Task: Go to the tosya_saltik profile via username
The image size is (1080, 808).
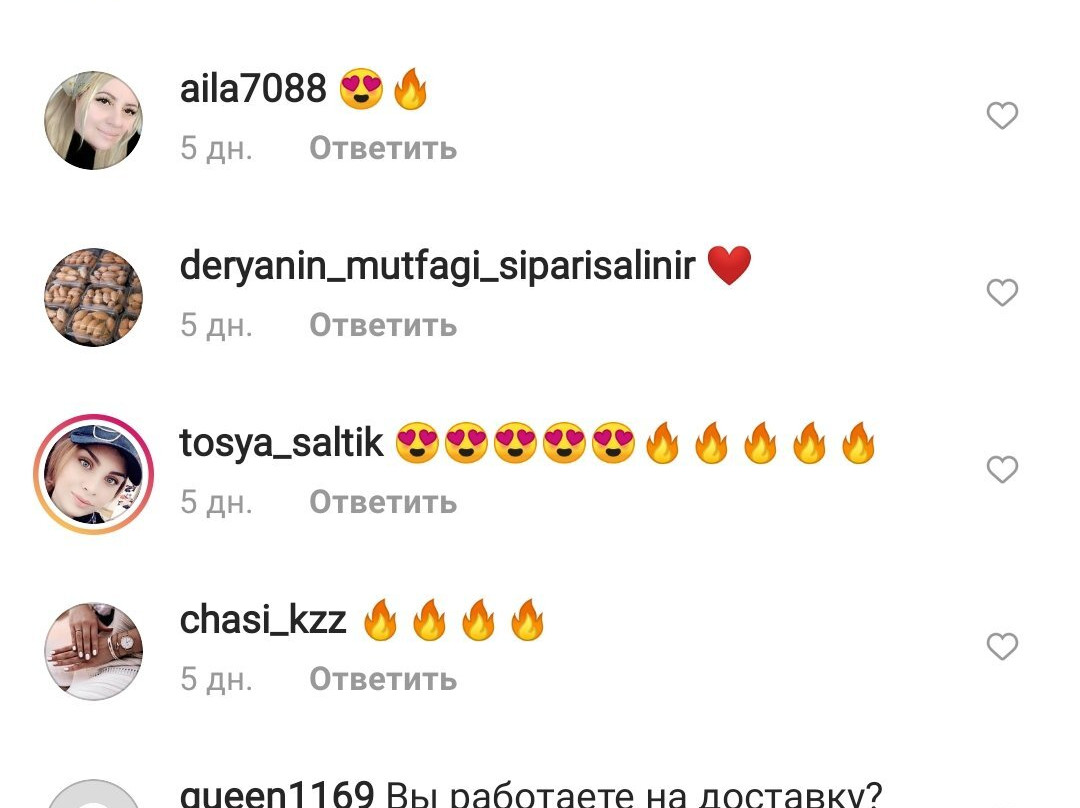Action: (x=281, y=443)
